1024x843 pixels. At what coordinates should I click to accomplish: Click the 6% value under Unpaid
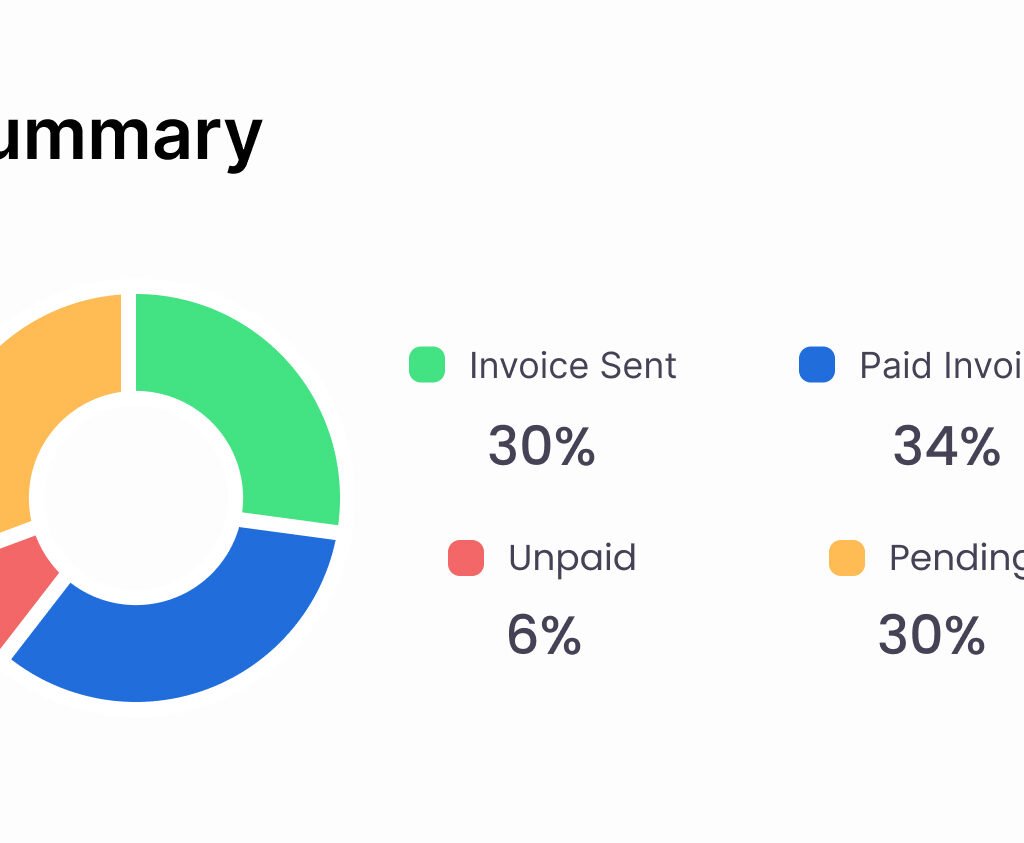[544, 635]
